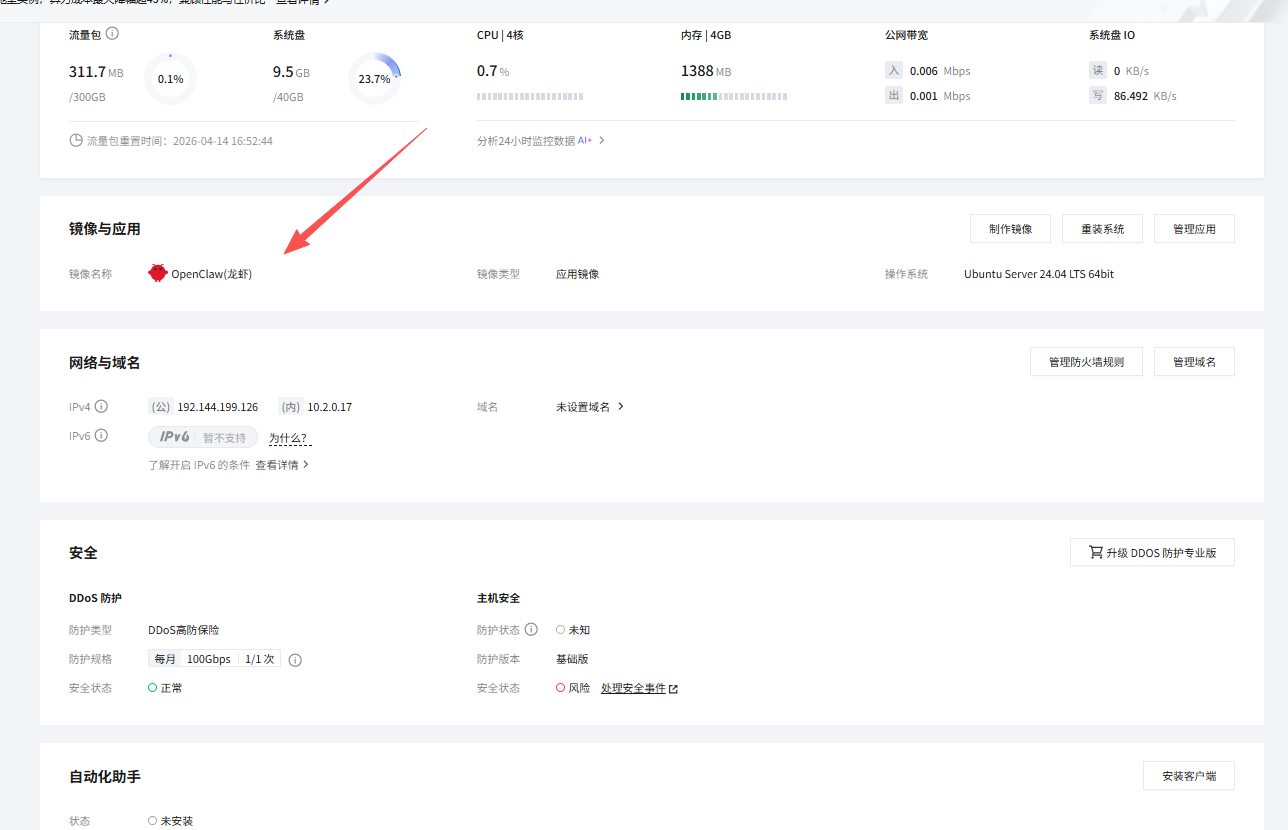Viewport: 1288px width, 830px height.
Task: Expand the 未设置域名 chevron
Action: [x=621, y=407]
